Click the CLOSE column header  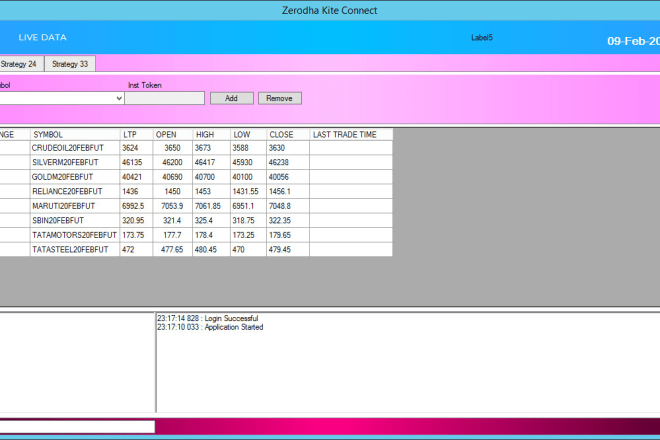point(288,134)
